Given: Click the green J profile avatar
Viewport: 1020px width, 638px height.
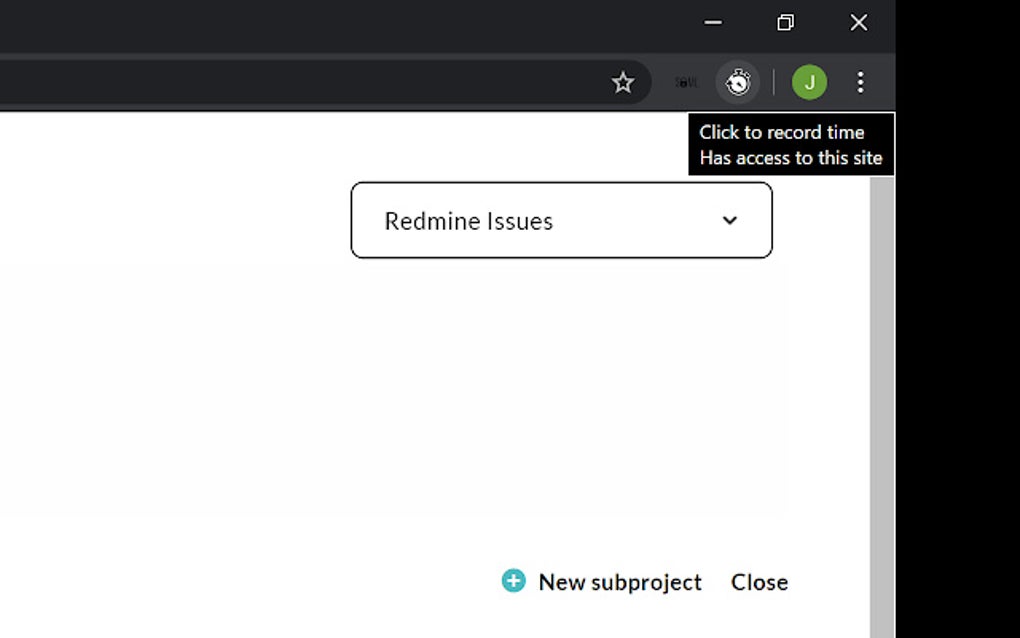Looking at the screenshot, I should (x=809, y=82).
